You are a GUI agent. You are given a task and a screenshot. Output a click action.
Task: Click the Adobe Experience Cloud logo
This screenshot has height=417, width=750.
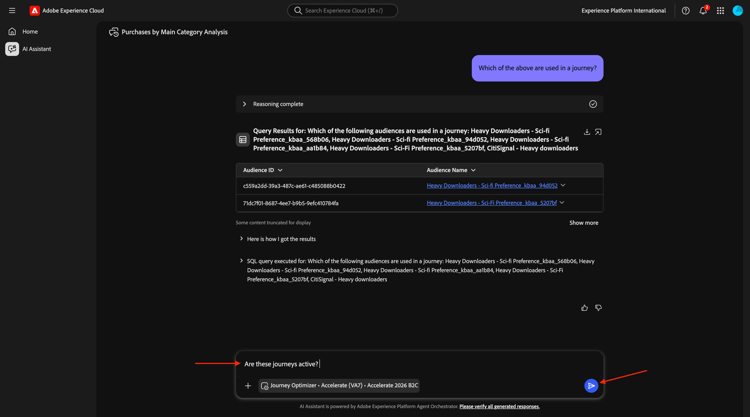click(x=34, y=11)
